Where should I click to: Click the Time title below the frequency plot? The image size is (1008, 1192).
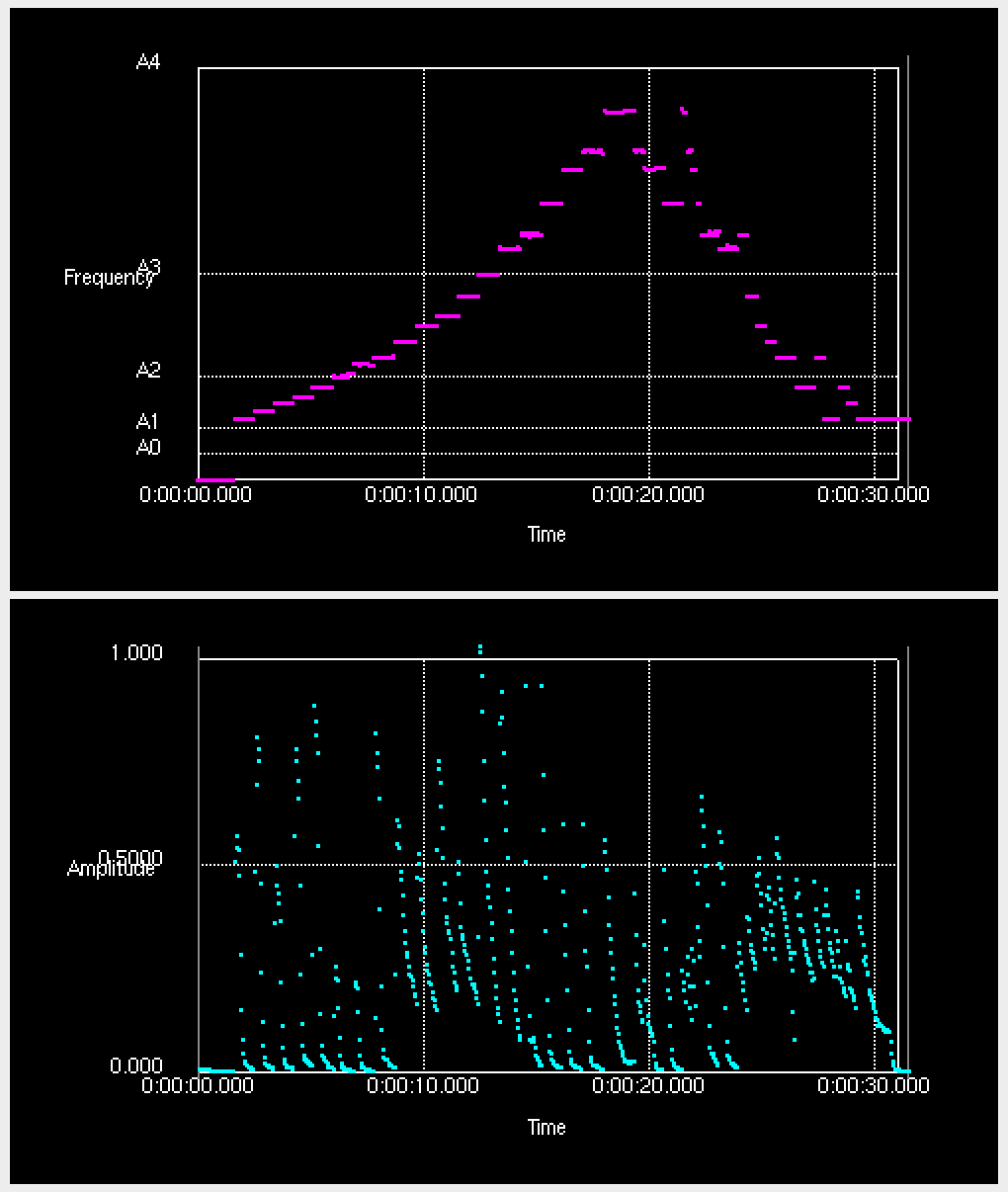[x=546, y=535]
